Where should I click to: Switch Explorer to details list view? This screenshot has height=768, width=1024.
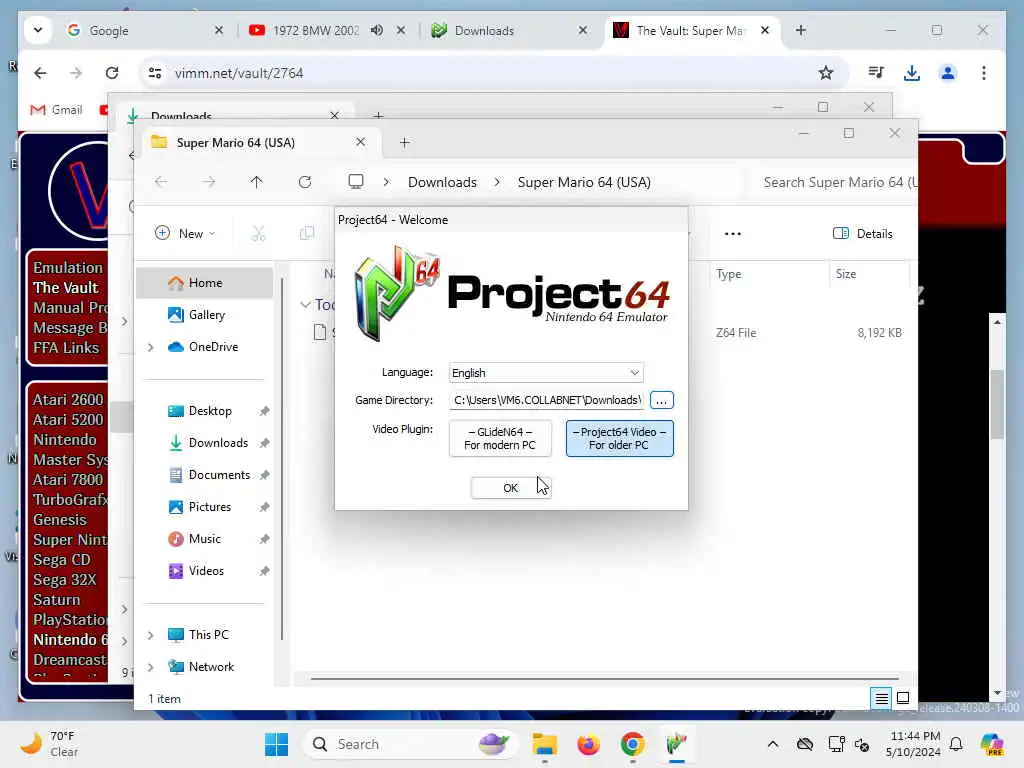click(881, 698)
